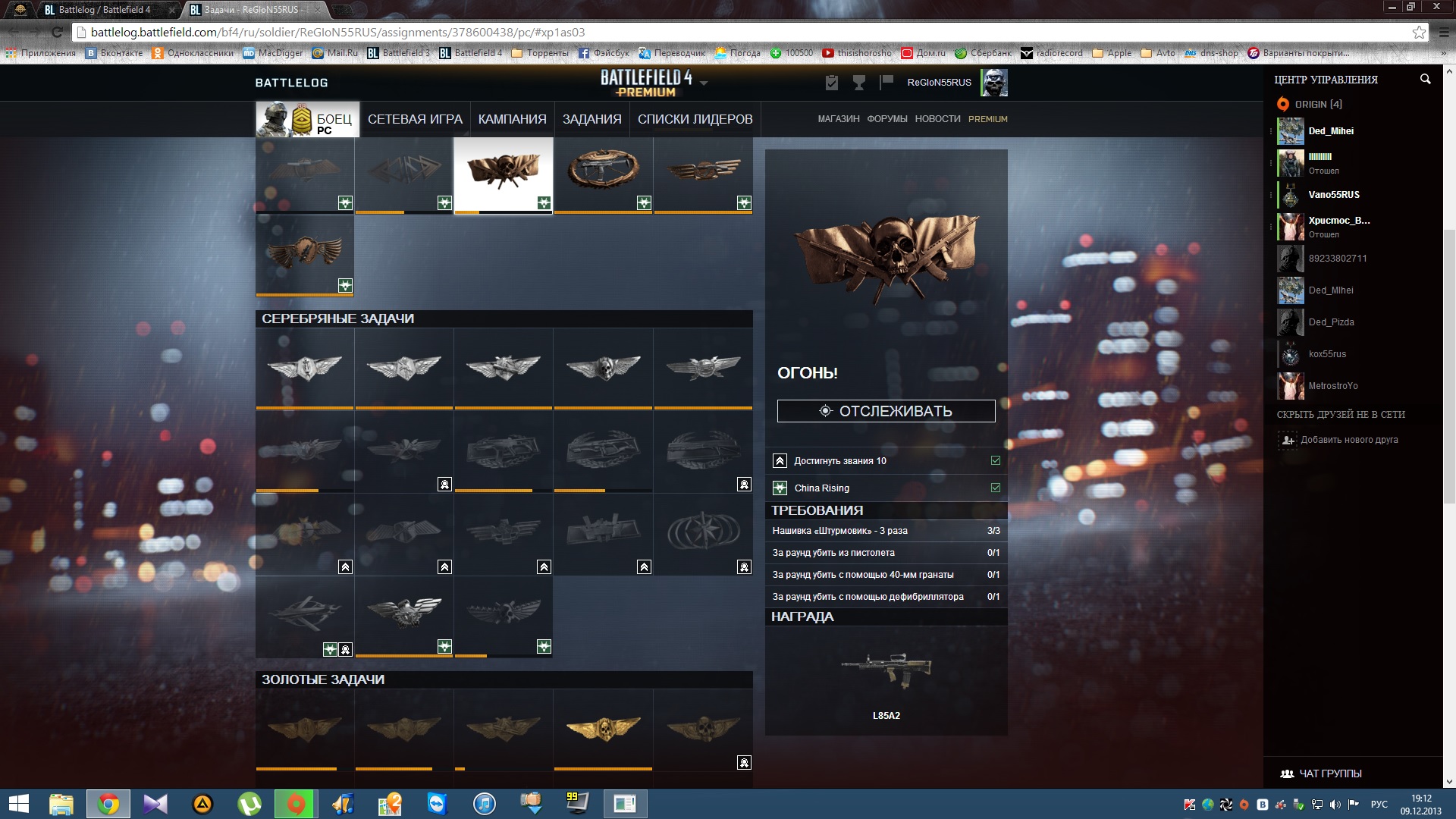The image size is (1456, 819).
Task: Click the 'add new friend' icon
Action: tap(1288, 440)
